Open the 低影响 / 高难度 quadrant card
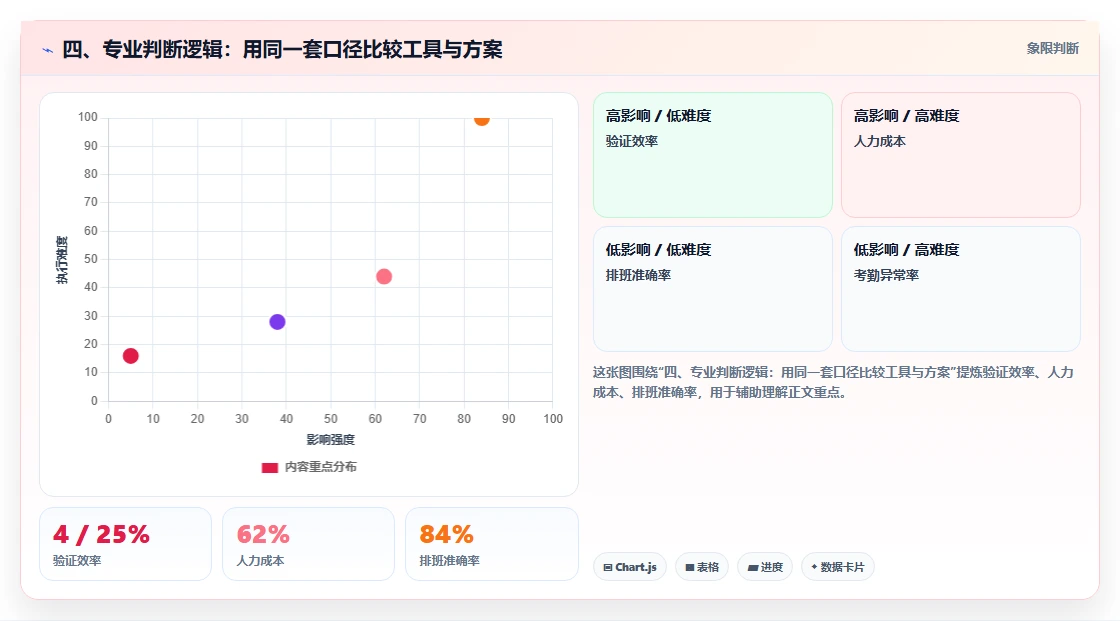1120x621 pixels. (x=961, y=289)
